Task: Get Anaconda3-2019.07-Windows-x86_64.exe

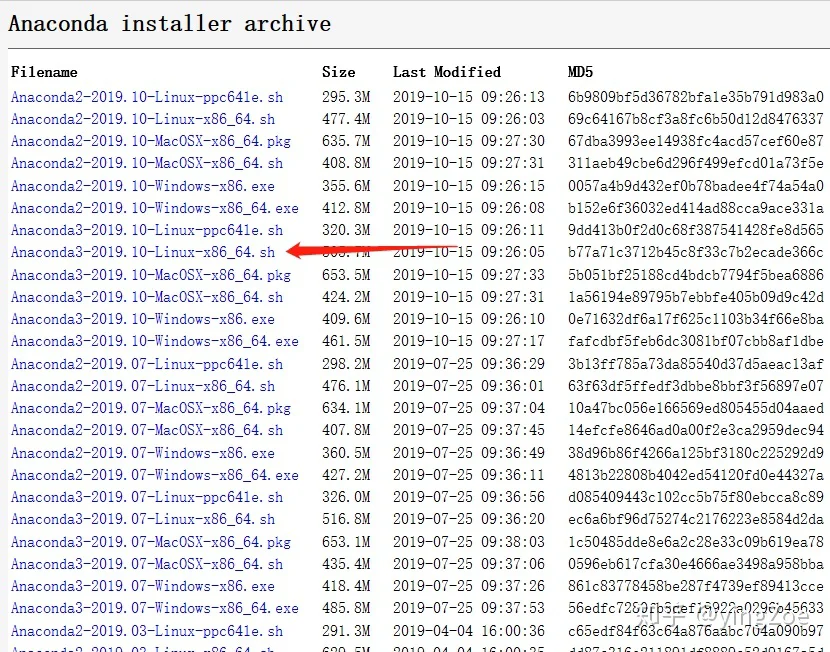Action: [x=155, y=608]
